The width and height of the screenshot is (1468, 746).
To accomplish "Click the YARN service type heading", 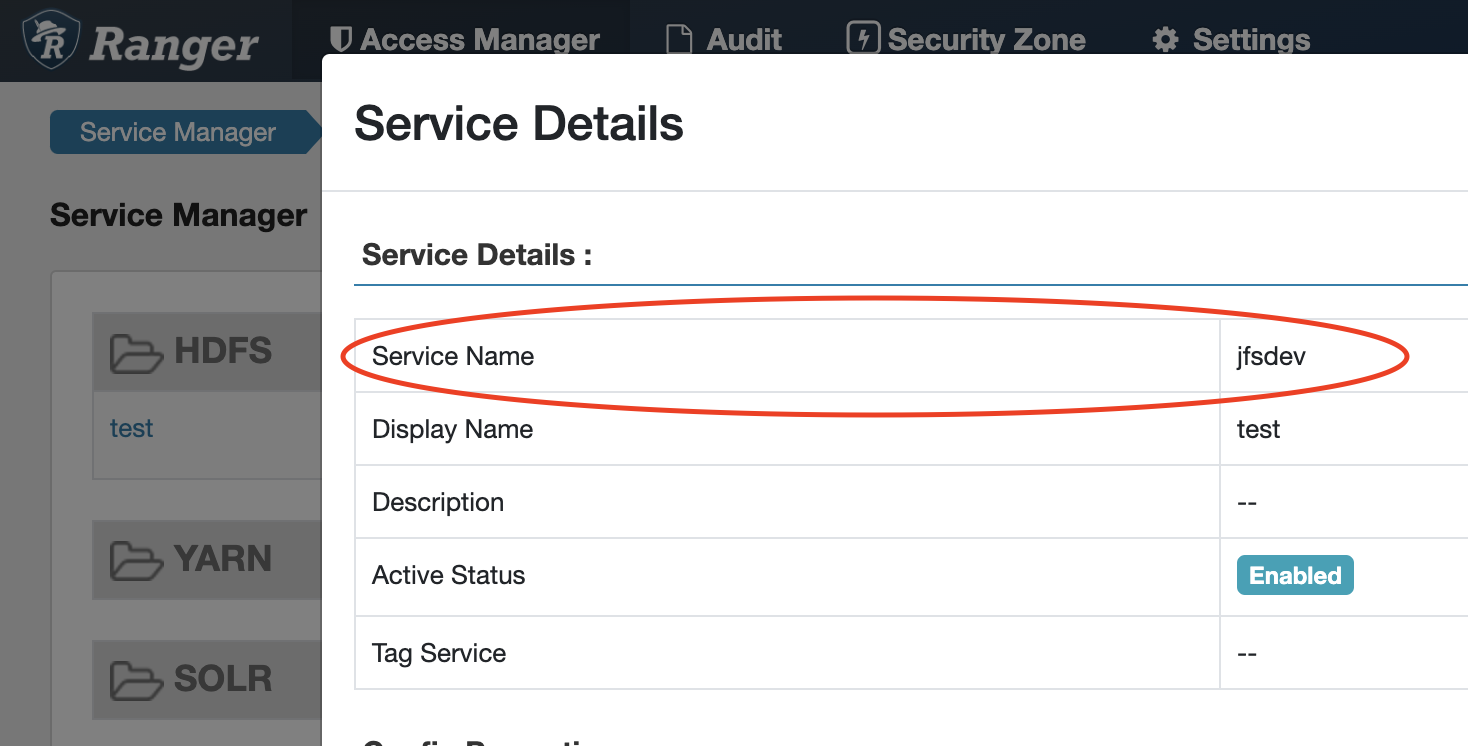I will (x=222, y=559).
